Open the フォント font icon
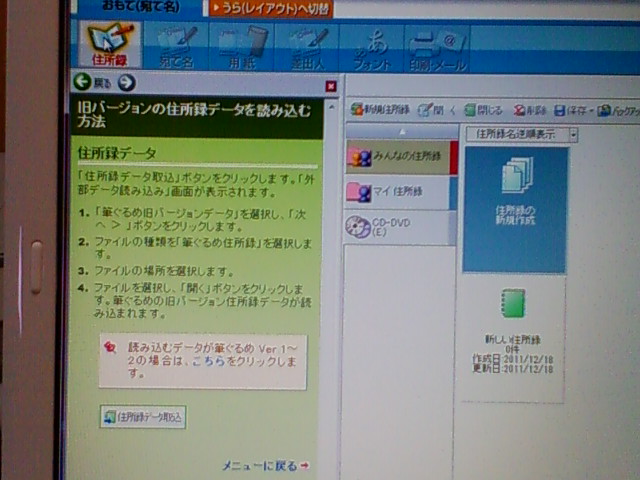This screenshot has width=640, height=480. coord(371,49)
